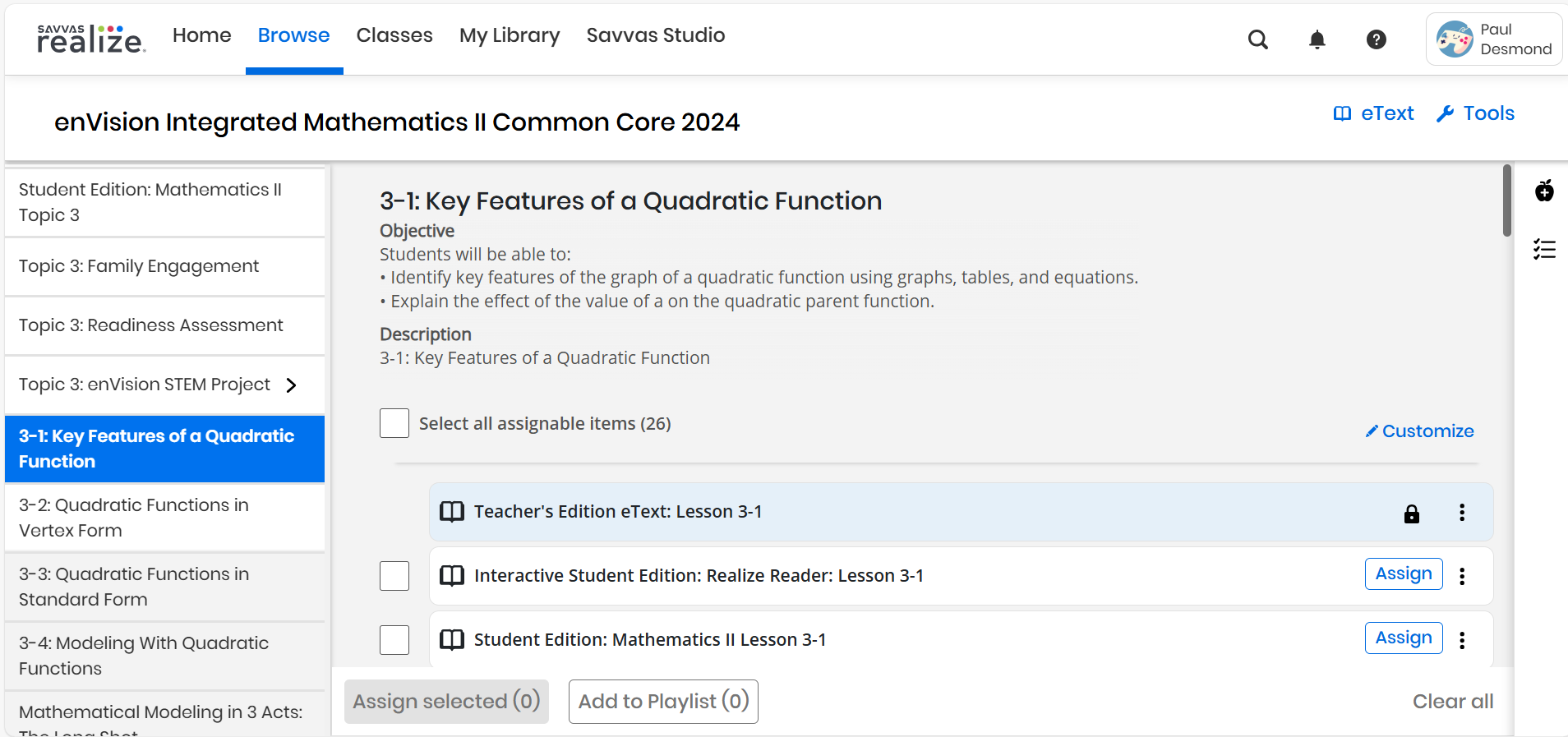Open Savvas Studio tab
Screen dimensions: 1568x737
(x=656, y=35)
